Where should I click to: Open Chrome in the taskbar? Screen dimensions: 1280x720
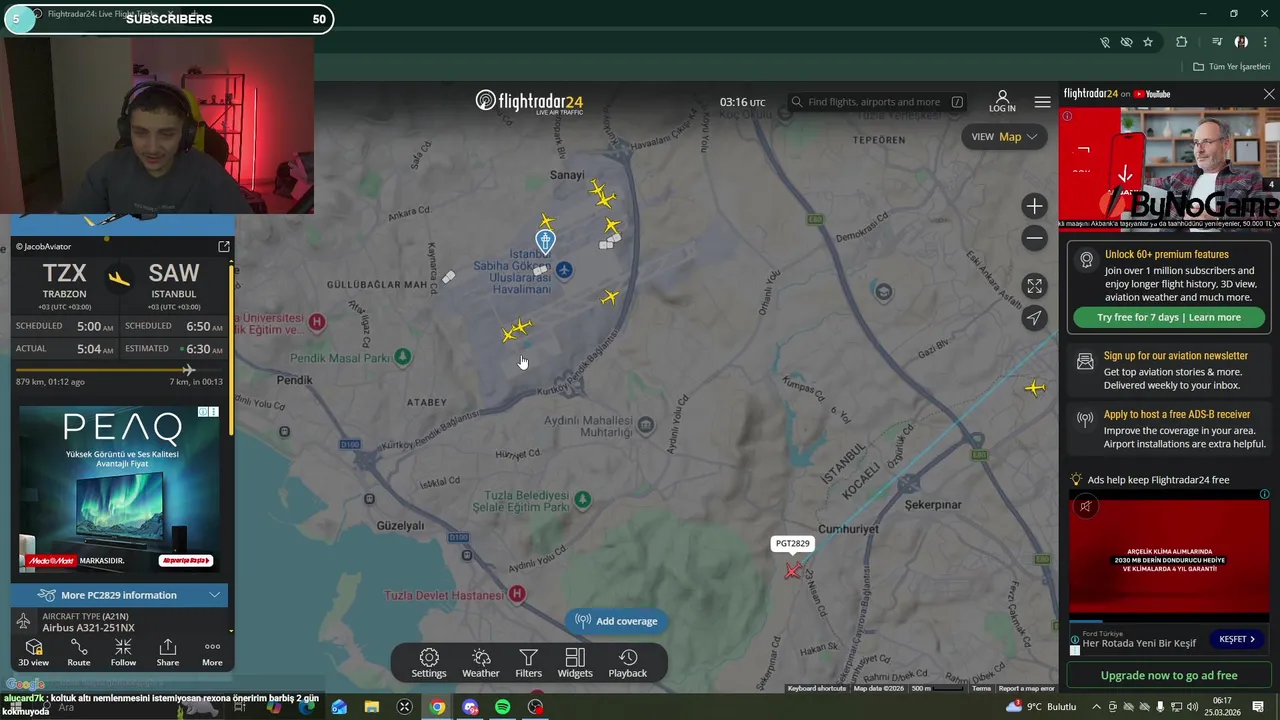tap(437, 707)
